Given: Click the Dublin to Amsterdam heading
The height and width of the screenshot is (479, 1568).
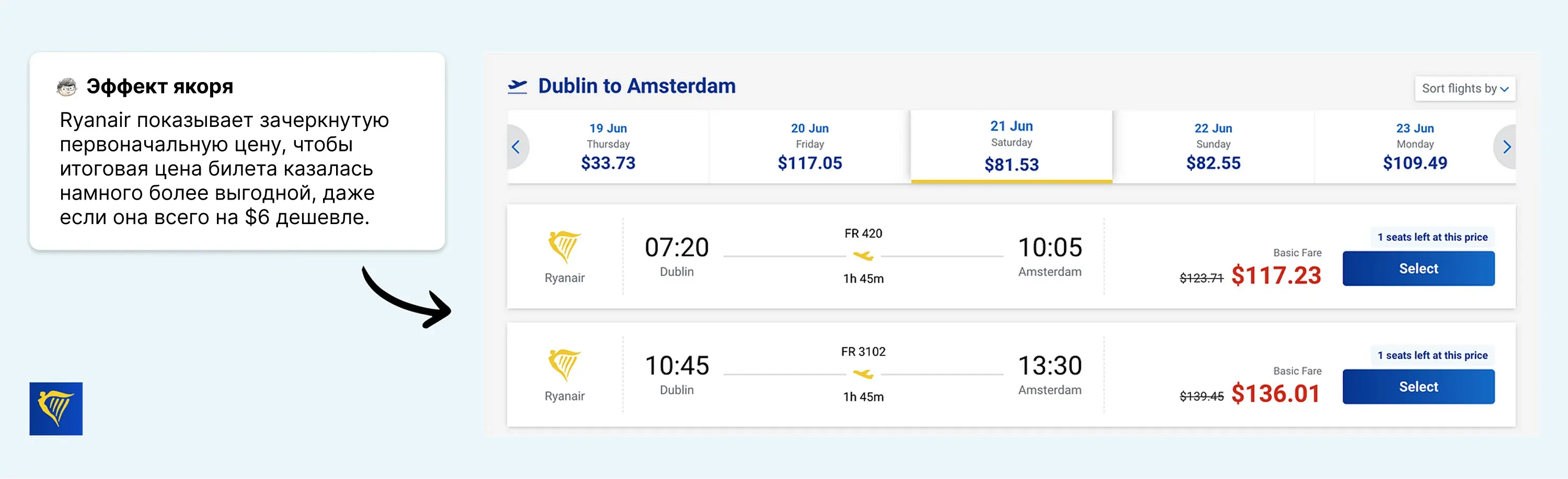Looking at the screenshot, I should pyautogui.click(x=637, y=86).
